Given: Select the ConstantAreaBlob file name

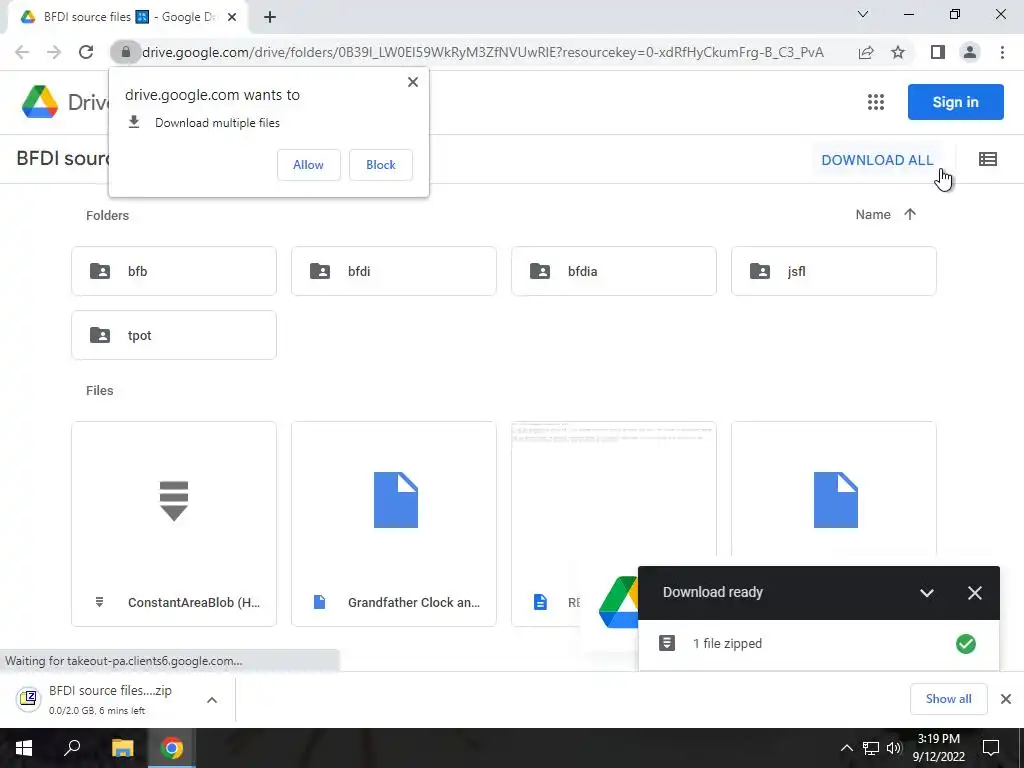Looking at the screenshot, I should tap(194, 603).
